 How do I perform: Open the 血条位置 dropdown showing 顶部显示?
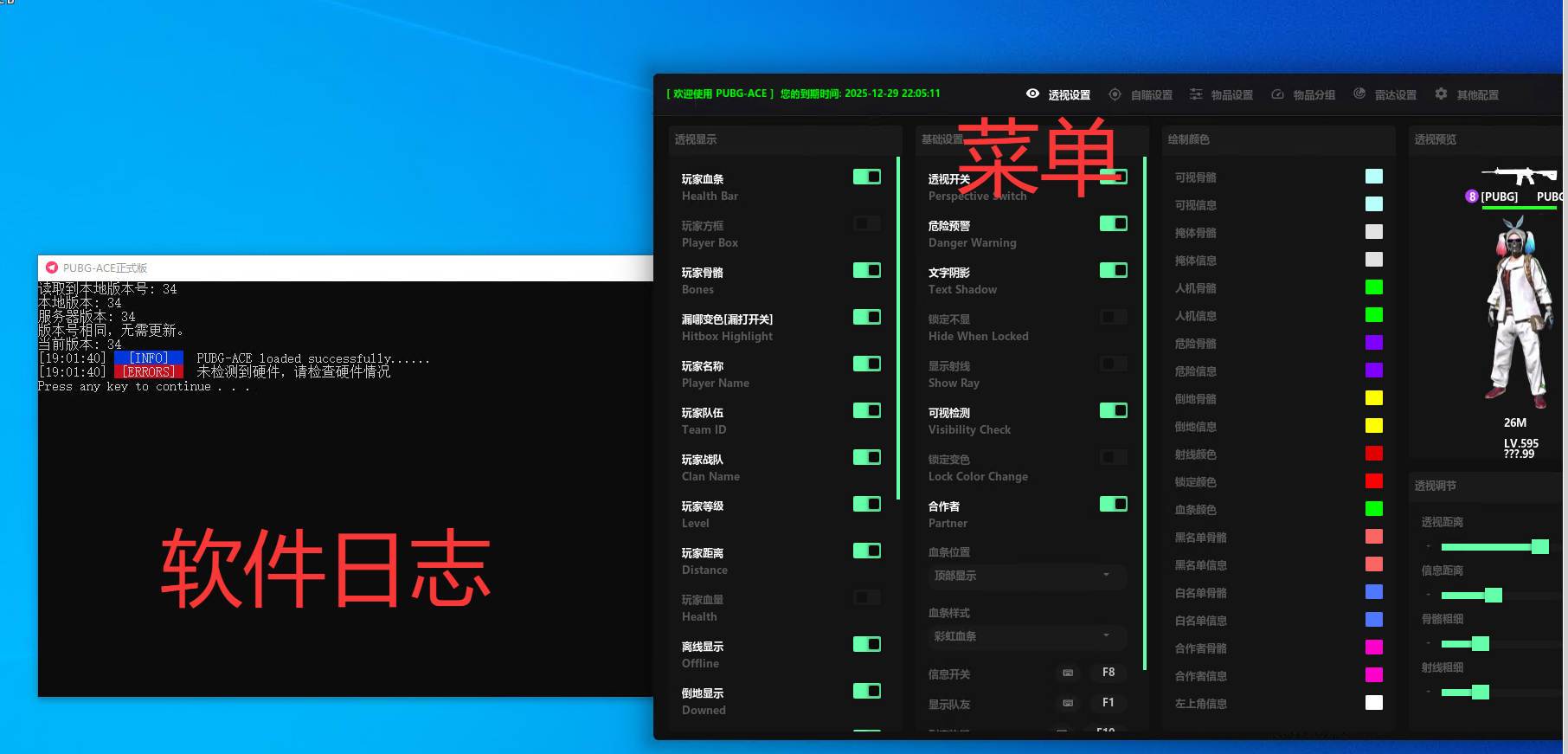point(1026,576)
